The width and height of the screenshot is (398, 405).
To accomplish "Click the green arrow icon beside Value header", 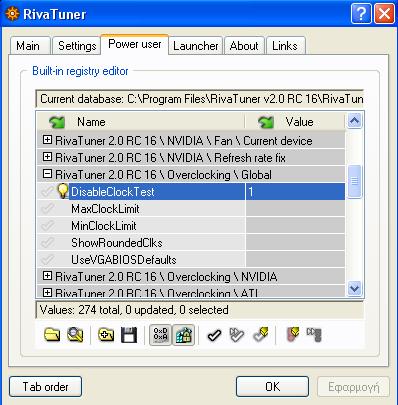I will tap(266, 122).
